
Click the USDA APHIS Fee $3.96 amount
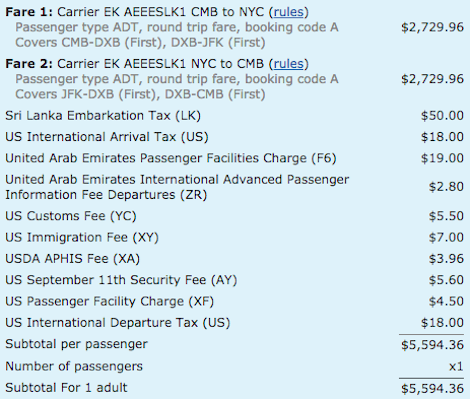(x=446, y=259)
